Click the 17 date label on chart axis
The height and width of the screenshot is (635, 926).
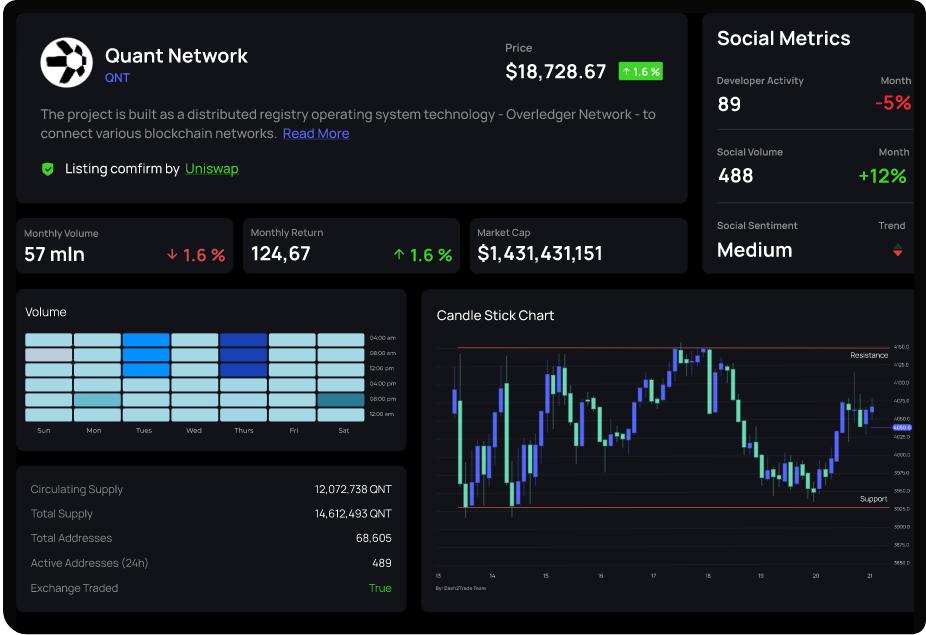653,576
